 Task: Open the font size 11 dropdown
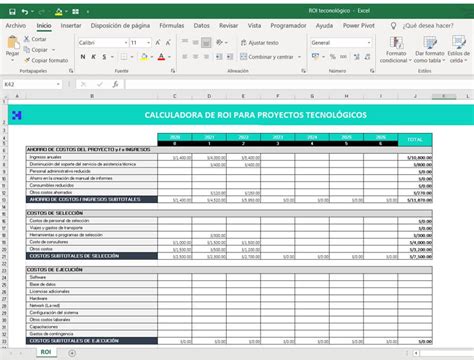pos(149,43)
